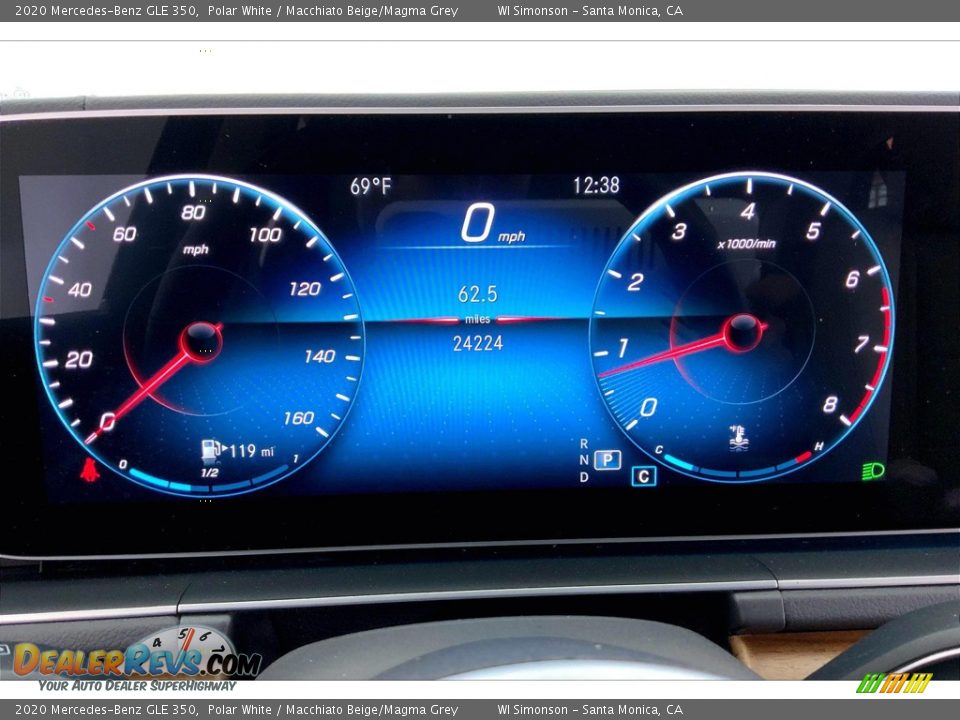960x720 pixels.
Task: Tap the 12:38 clock display
Action: pyautogui.click(x=596, y=185)
